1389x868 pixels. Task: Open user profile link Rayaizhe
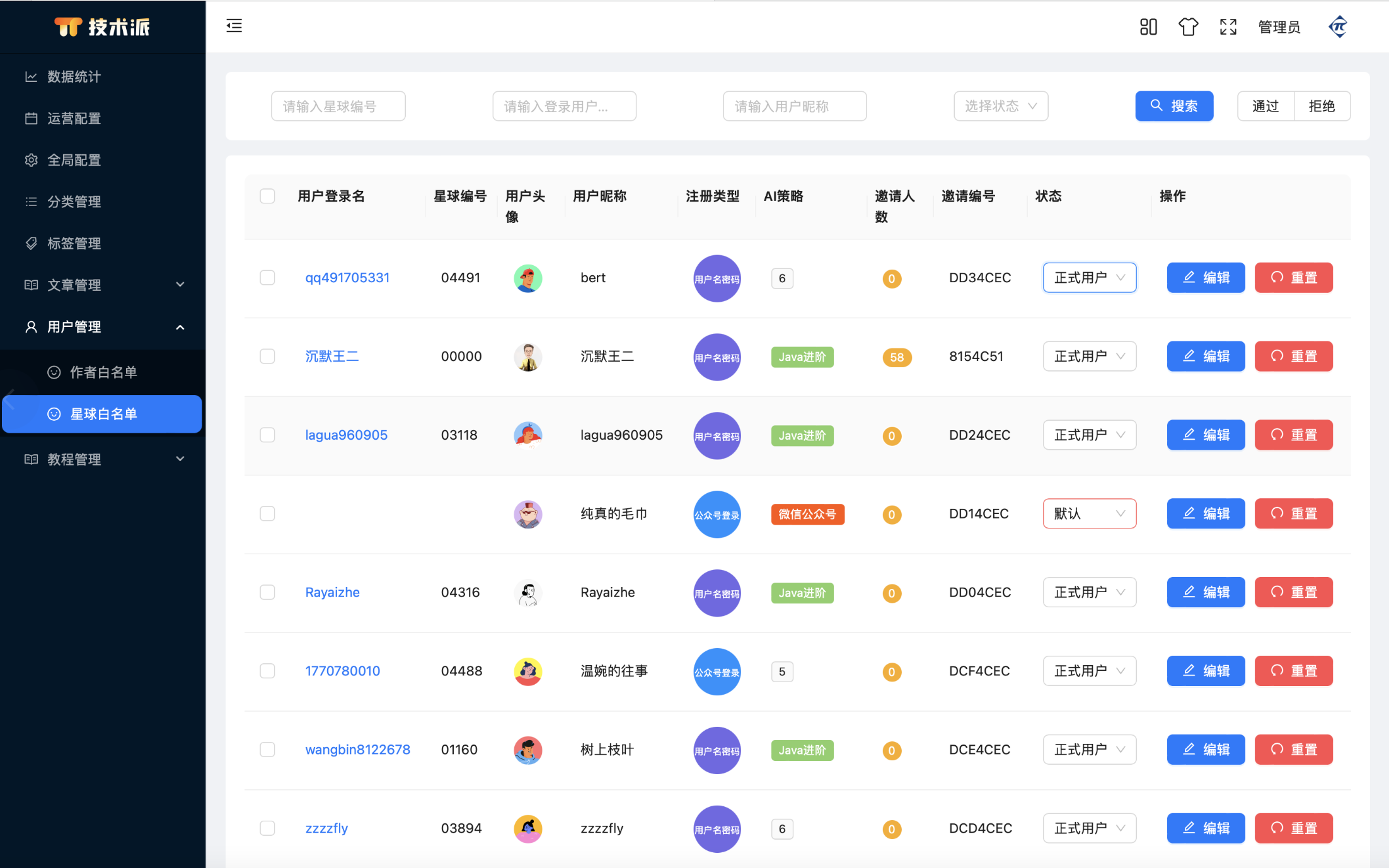pos(332,592)
